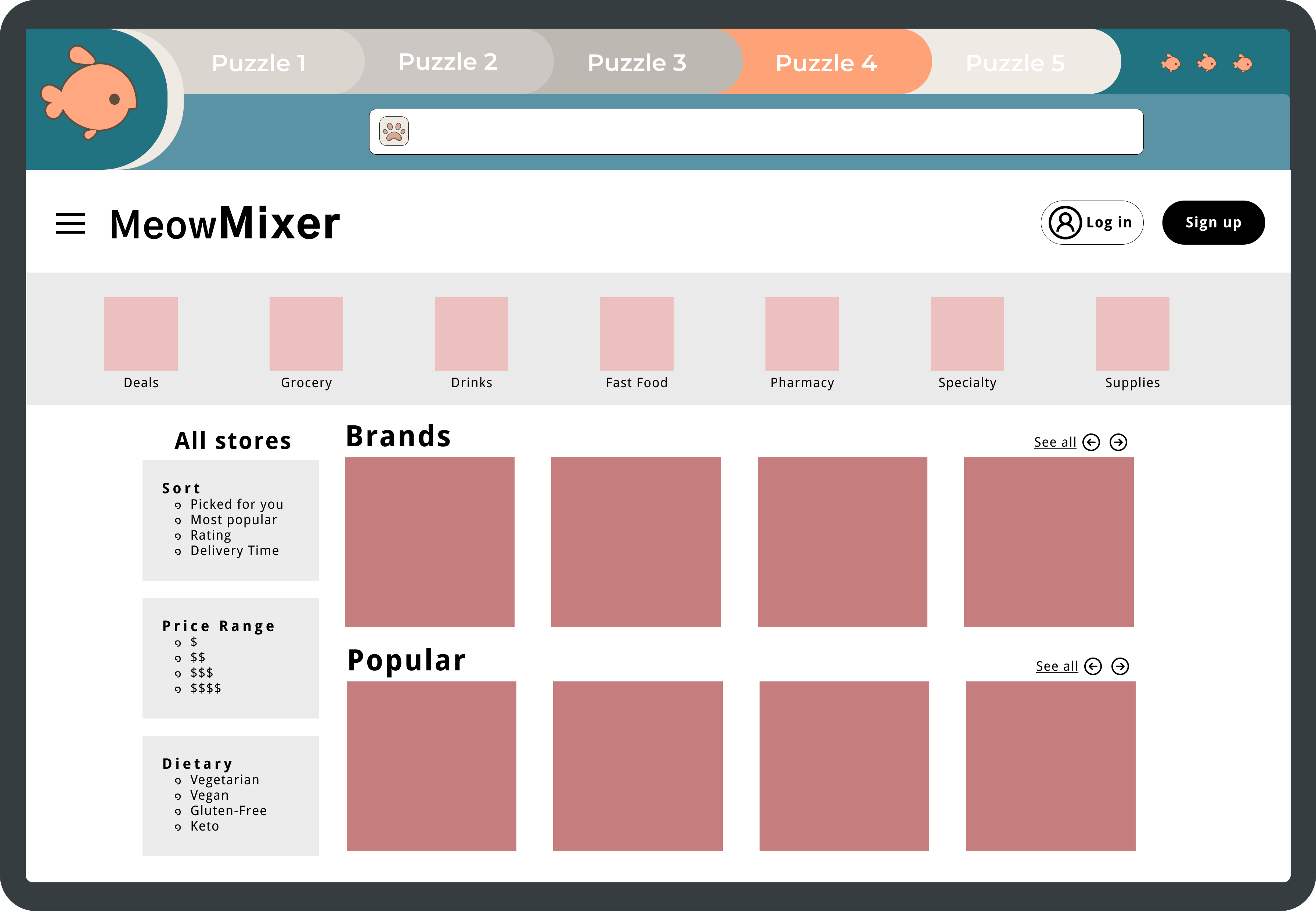Click the search input field
1316x911 pixels.
click(771, 132)
